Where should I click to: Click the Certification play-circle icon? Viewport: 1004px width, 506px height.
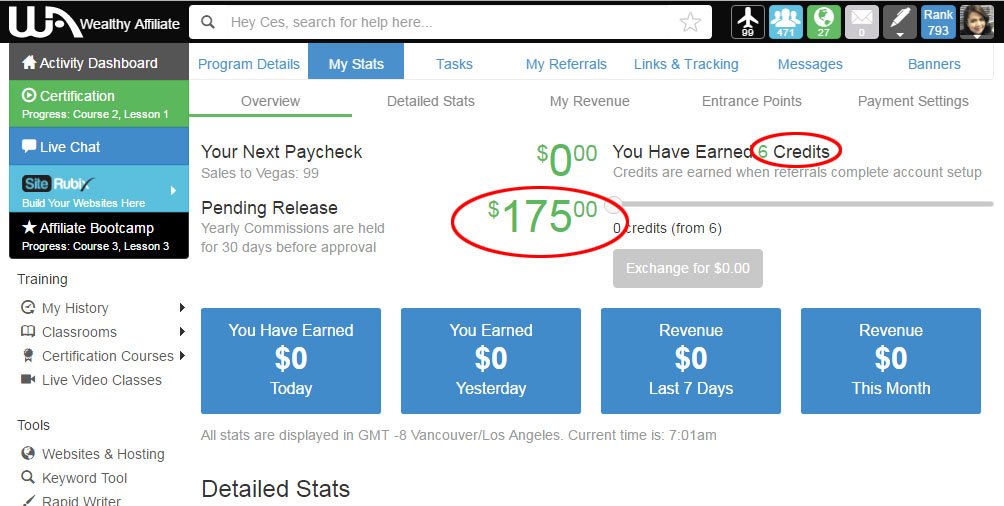pos(29,95)
